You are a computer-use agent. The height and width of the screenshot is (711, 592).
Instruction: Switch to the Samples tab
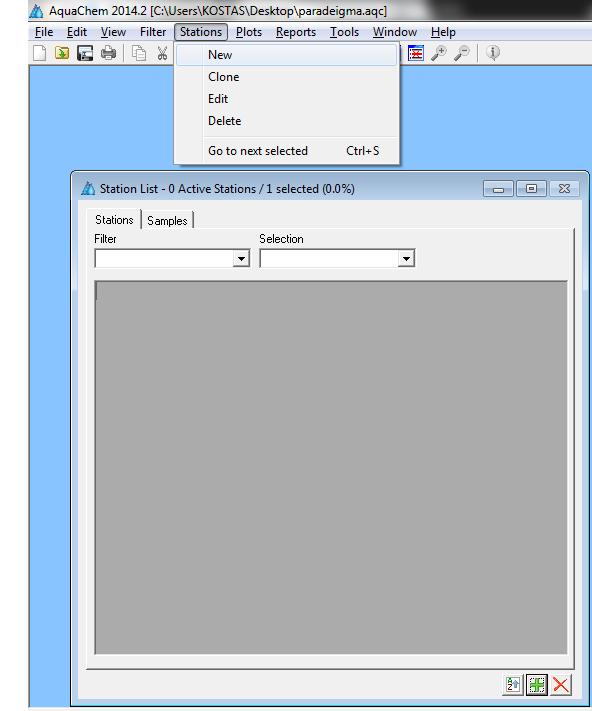click(x=167, y=221)
